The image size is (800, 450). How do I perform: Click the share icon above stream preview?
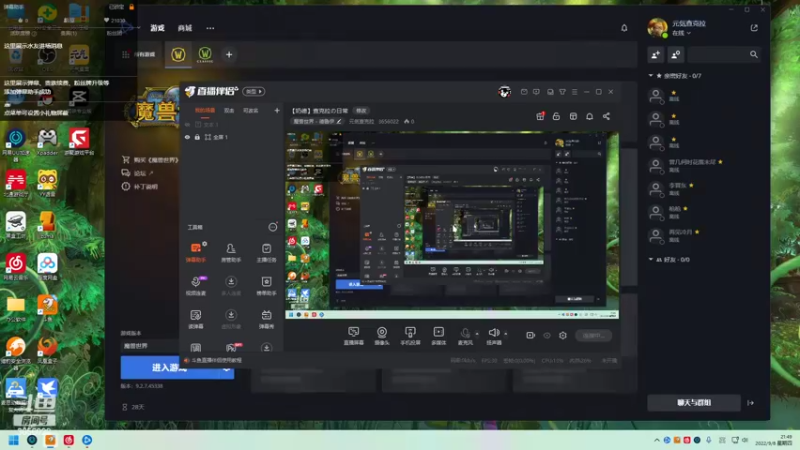(x=606, y=116)
